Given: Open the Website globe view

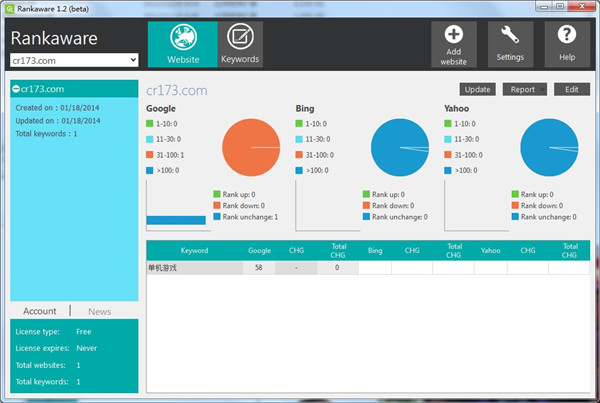Looking at the screenshot, I should click(x=183, y=44).
